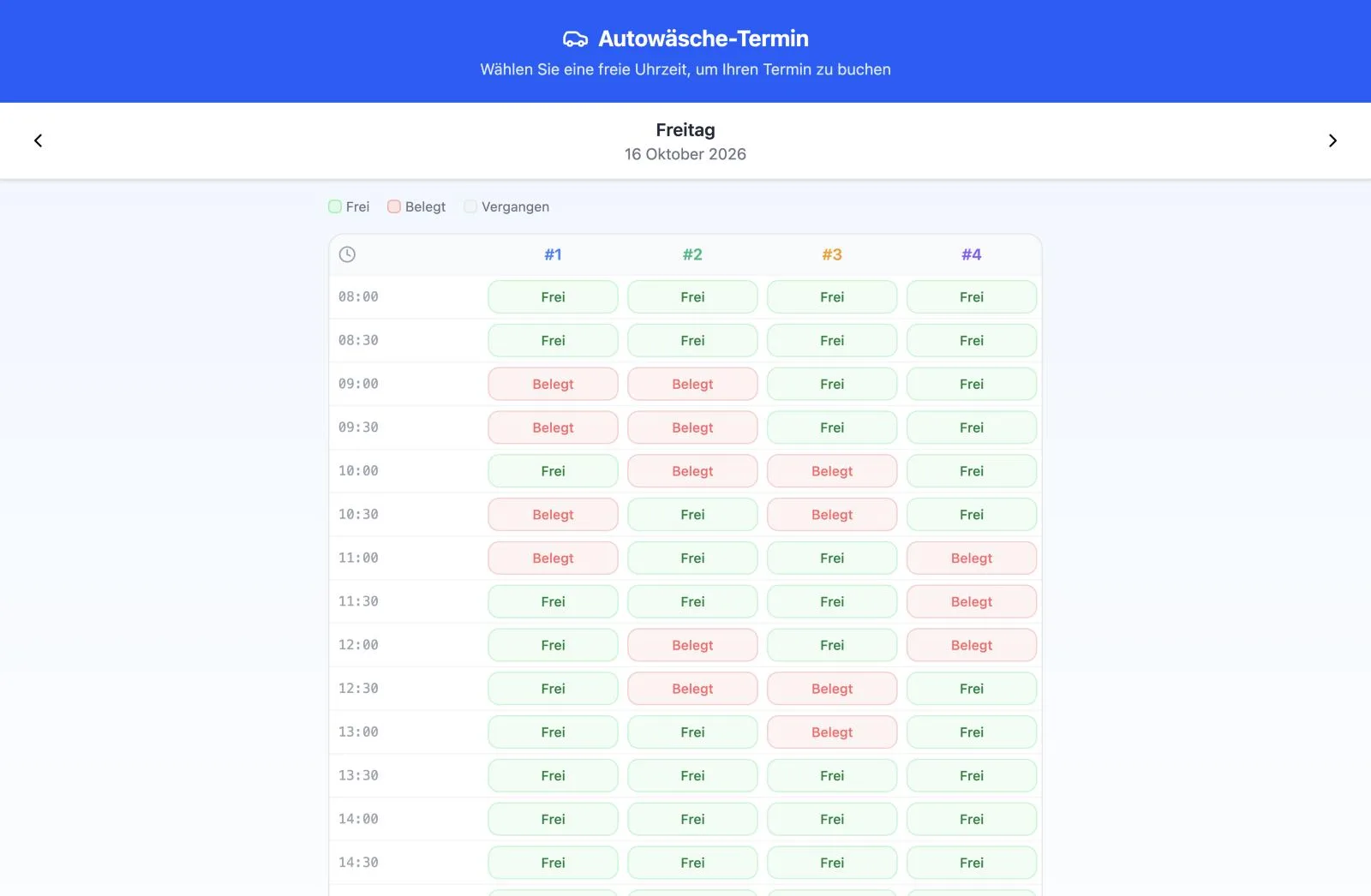Book the 11:00 Frei slot in bay #3
Screen dimensions: 1371x896
(832, 559)
